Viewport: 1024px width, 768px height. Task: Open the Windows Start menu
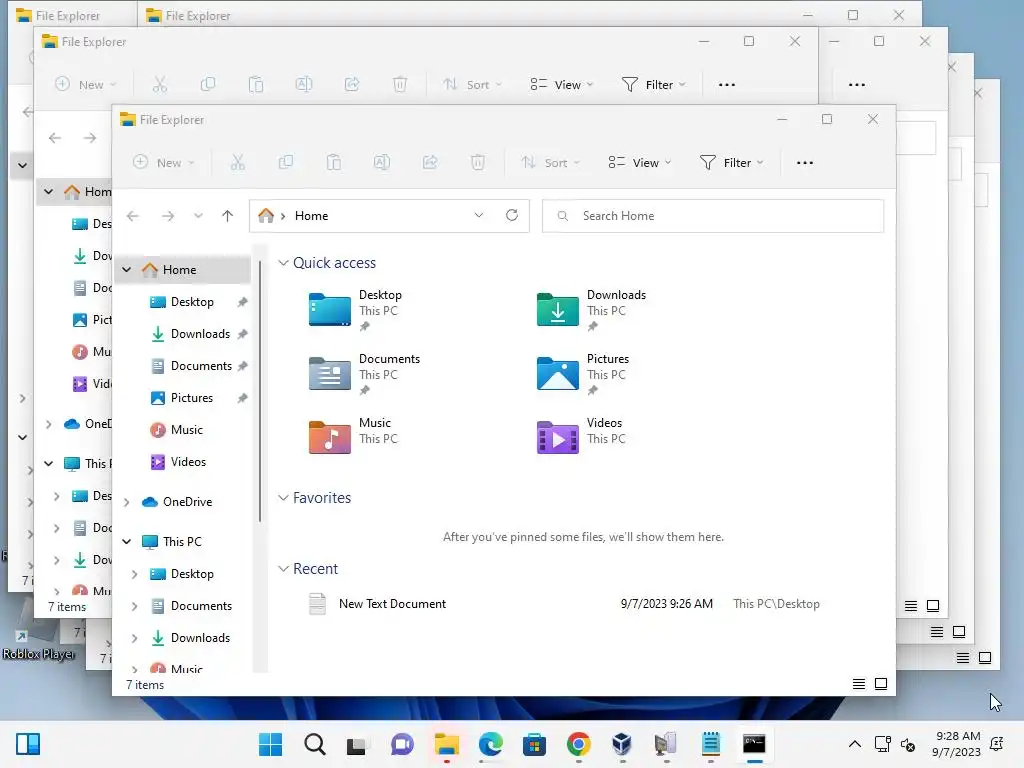point(270,744)
